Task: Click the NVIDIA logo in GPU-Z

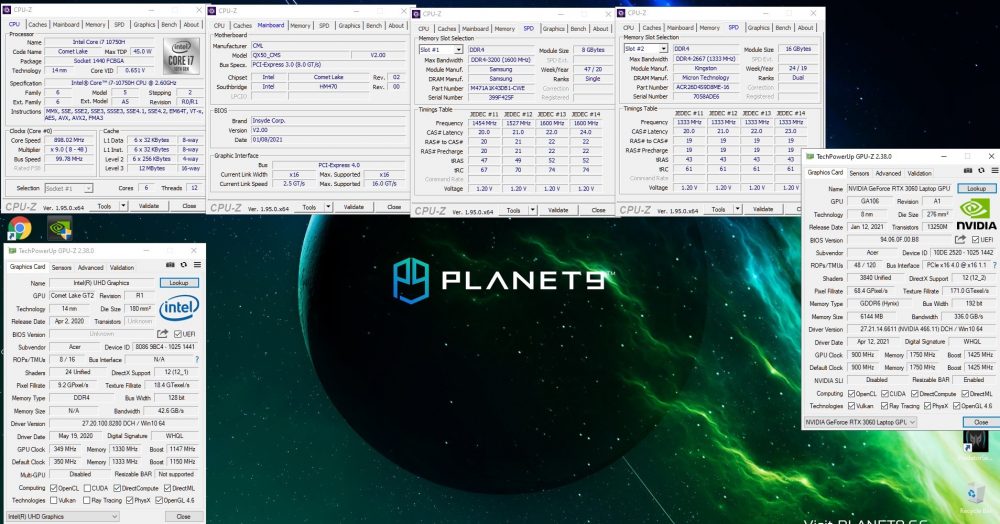Action: point(976,214)
